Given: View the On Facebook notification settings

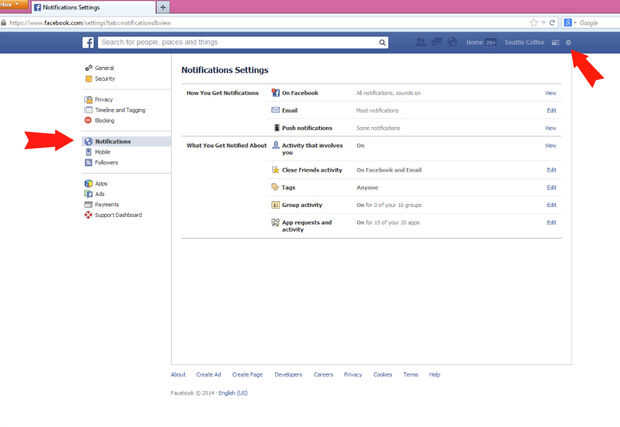Looking at the screenshot, I should click(550, 93).
